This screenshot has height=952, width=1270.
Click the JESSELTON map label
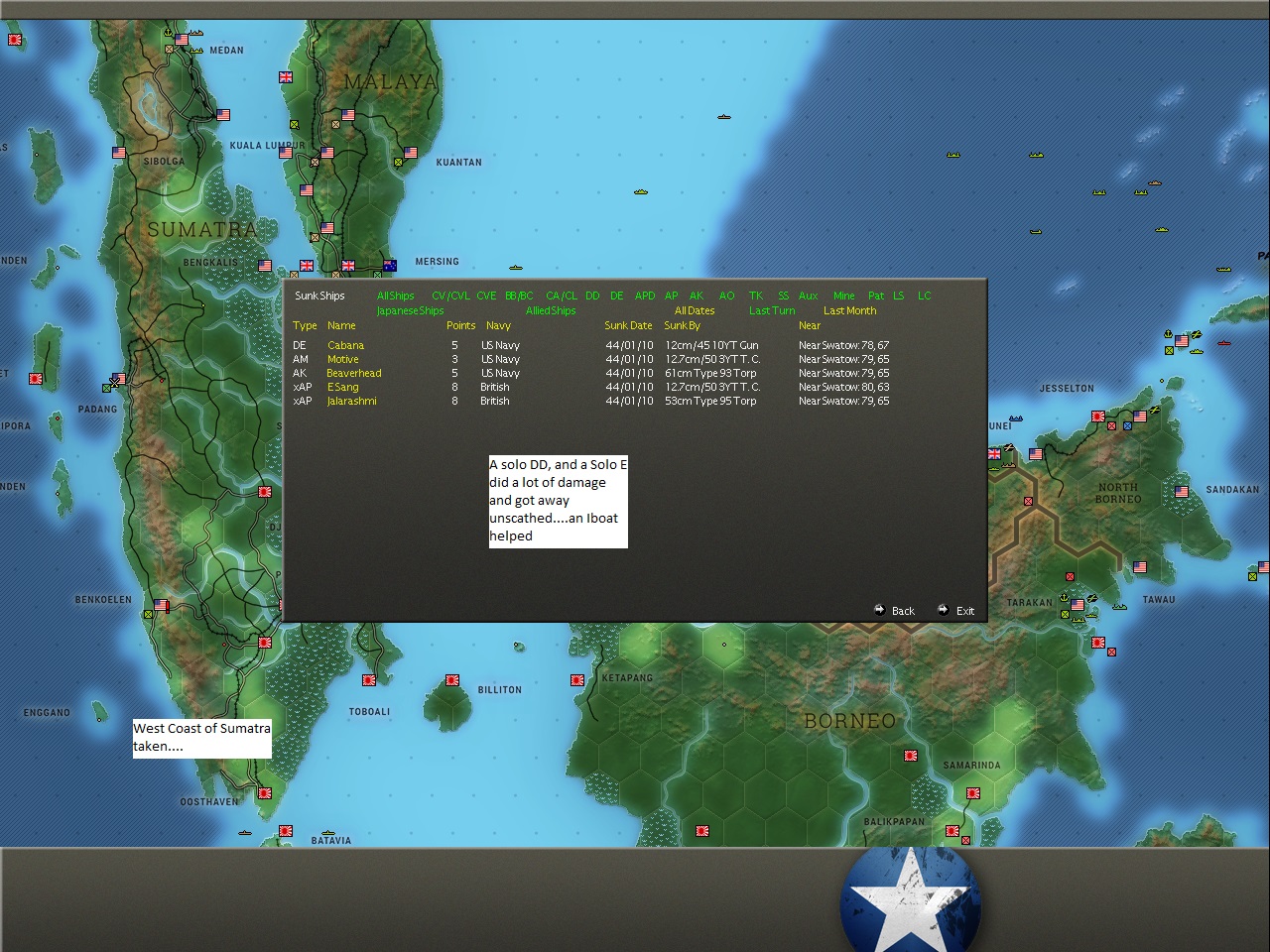click(x=1067, y=389)
